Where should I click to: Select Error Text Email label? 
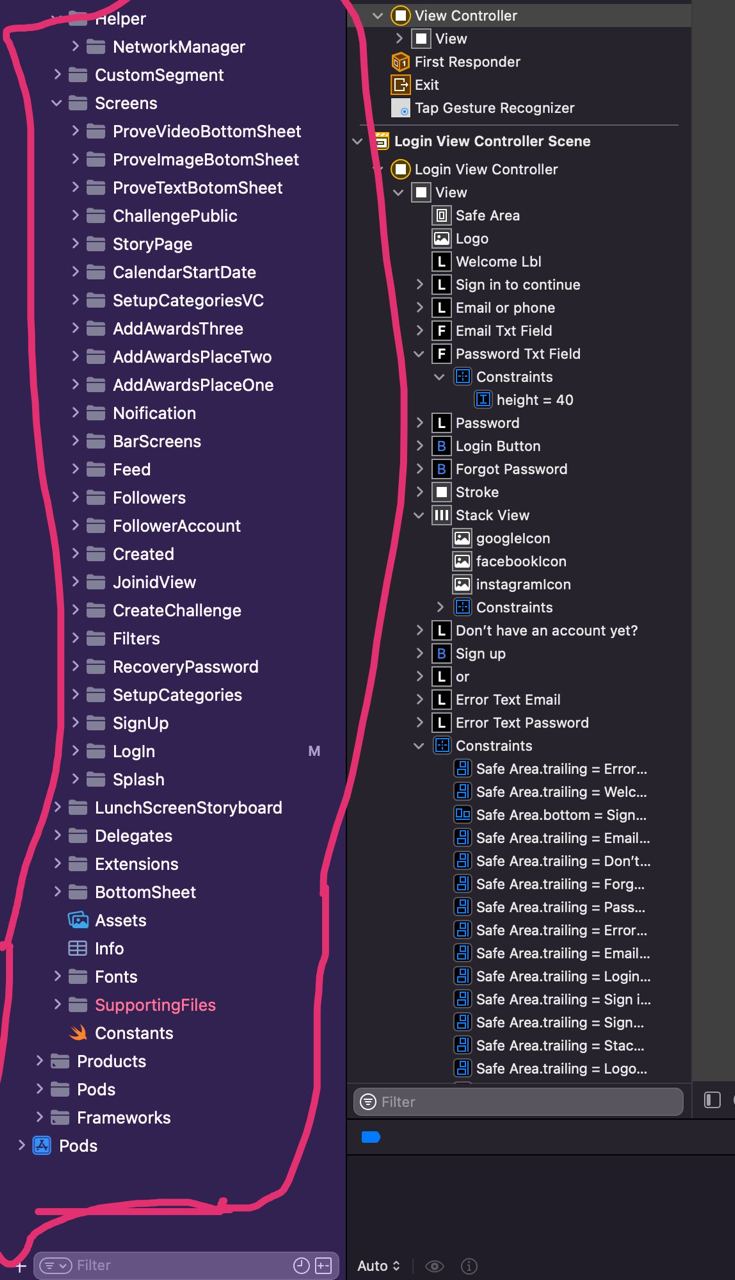tap(508, 699)
